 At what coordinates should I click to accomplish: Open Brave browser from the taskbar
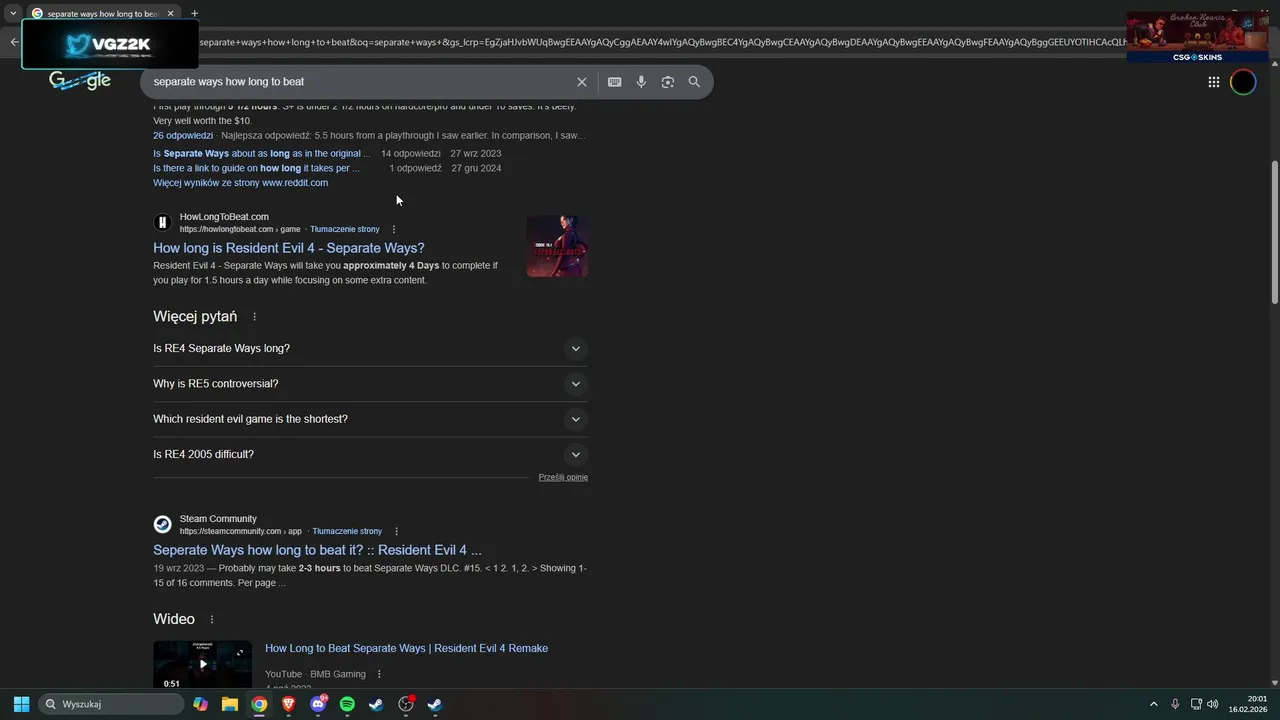click(289, 704)
